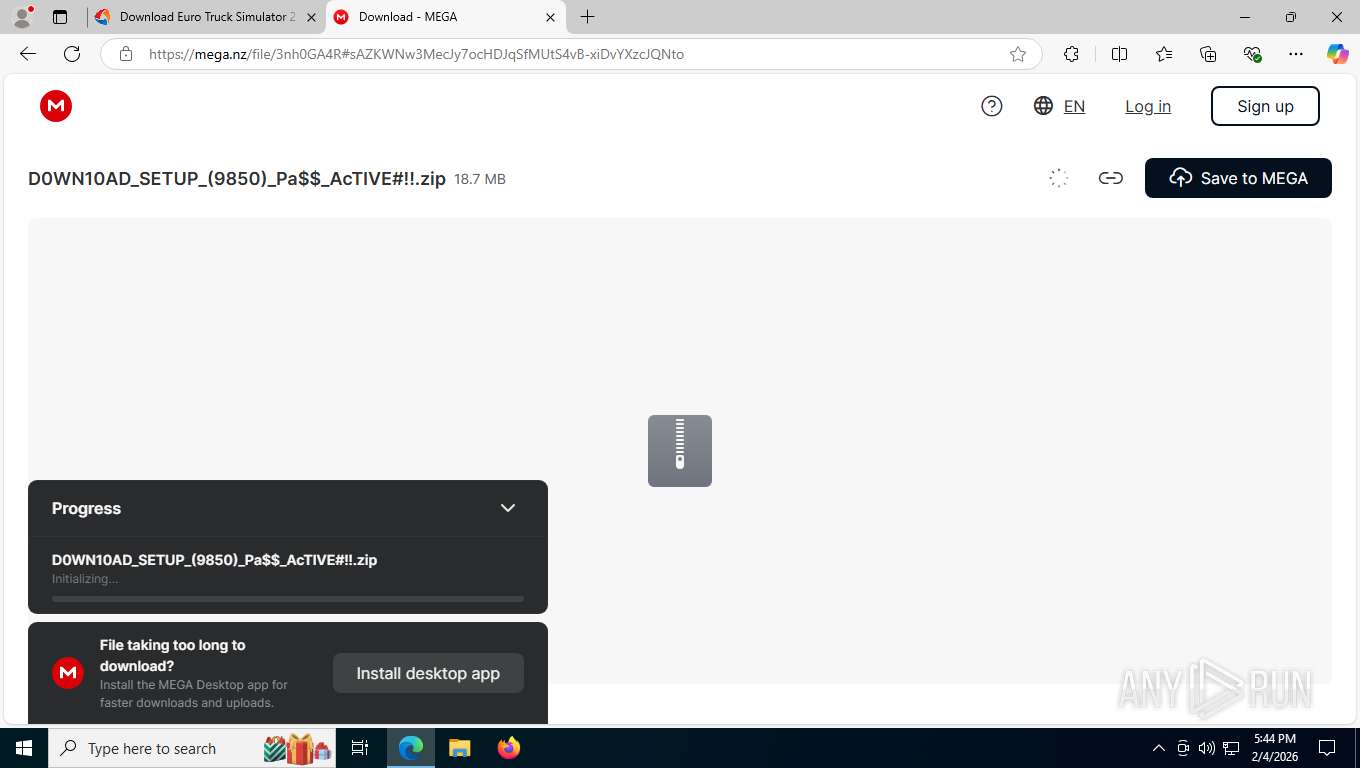The image size is (1360, 768).
Task: Open the volume speaker tray icon
Action: pos(1207,748)
